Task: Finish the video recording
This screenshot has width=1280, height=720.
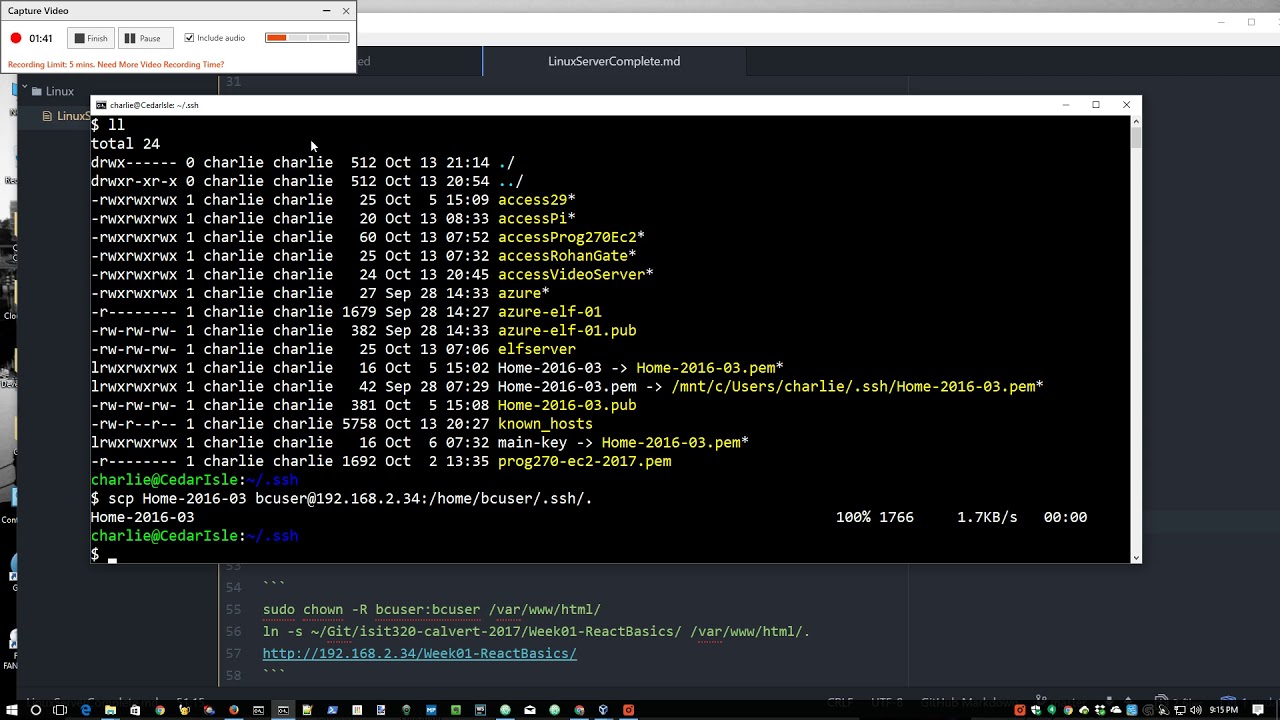Action: click(x=91, y=38)
